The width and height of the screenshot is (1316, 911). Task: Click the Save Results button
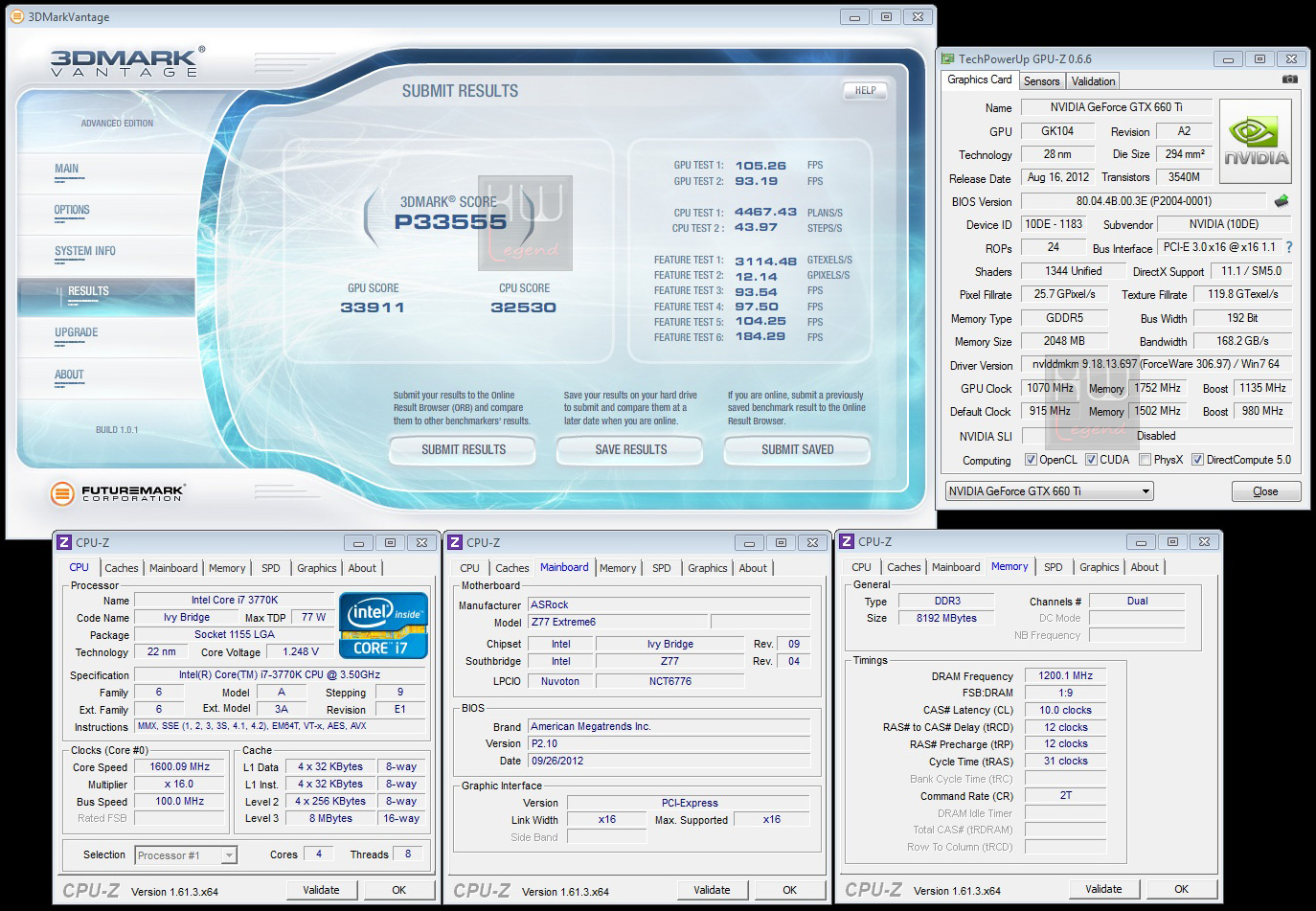click(630, 449)
